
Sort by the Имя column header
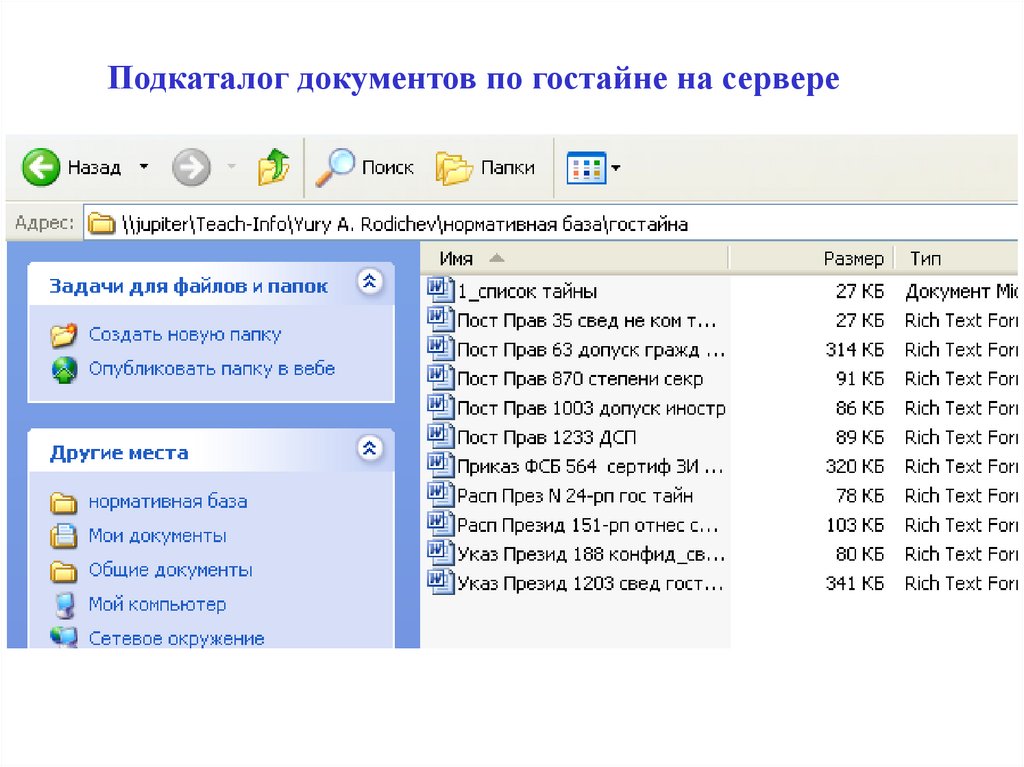[x=574, y=259]
